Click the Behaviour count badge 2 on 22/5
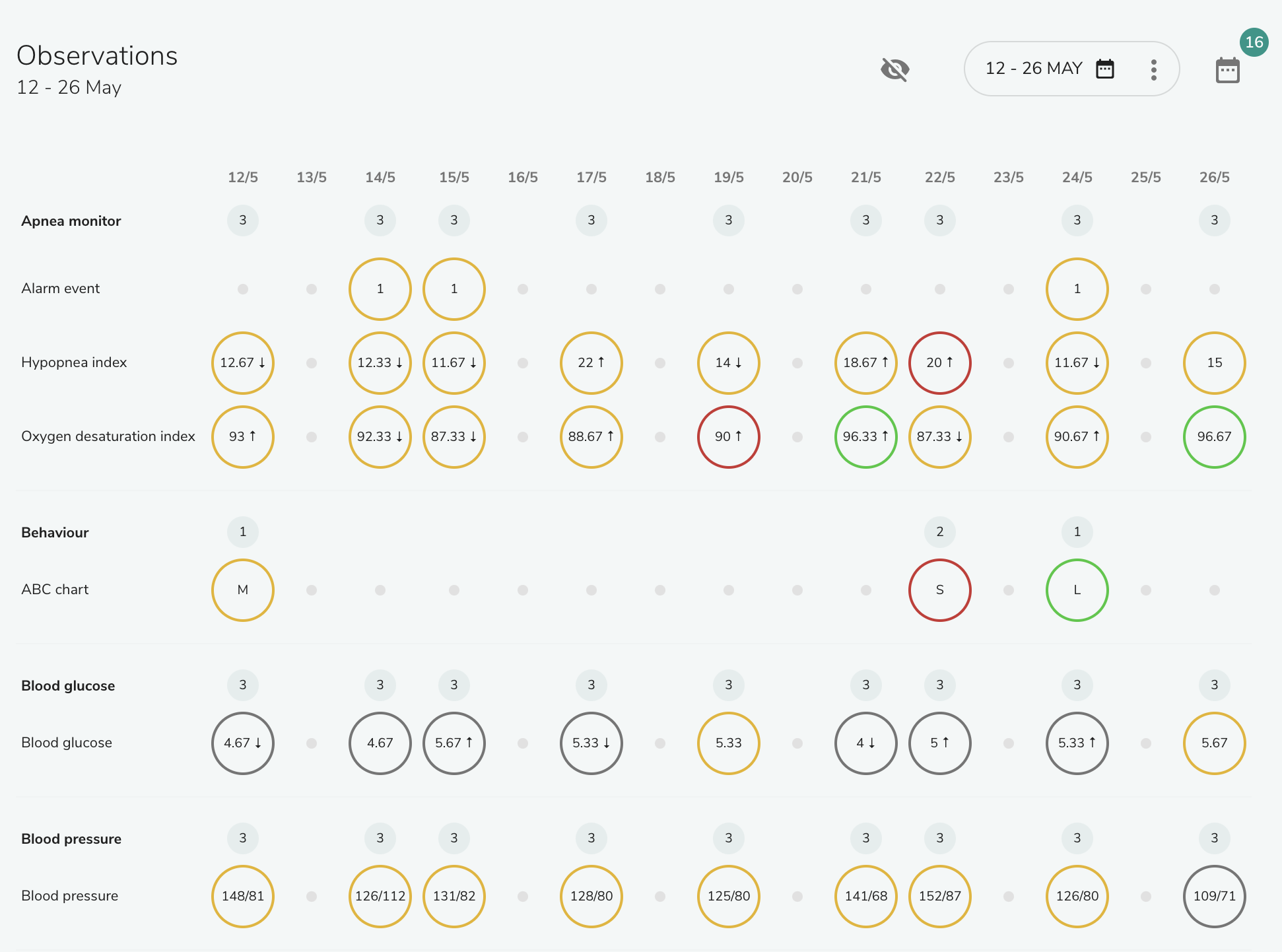The height and width of the screenshot is (952, 1282). tap(940, 531)
